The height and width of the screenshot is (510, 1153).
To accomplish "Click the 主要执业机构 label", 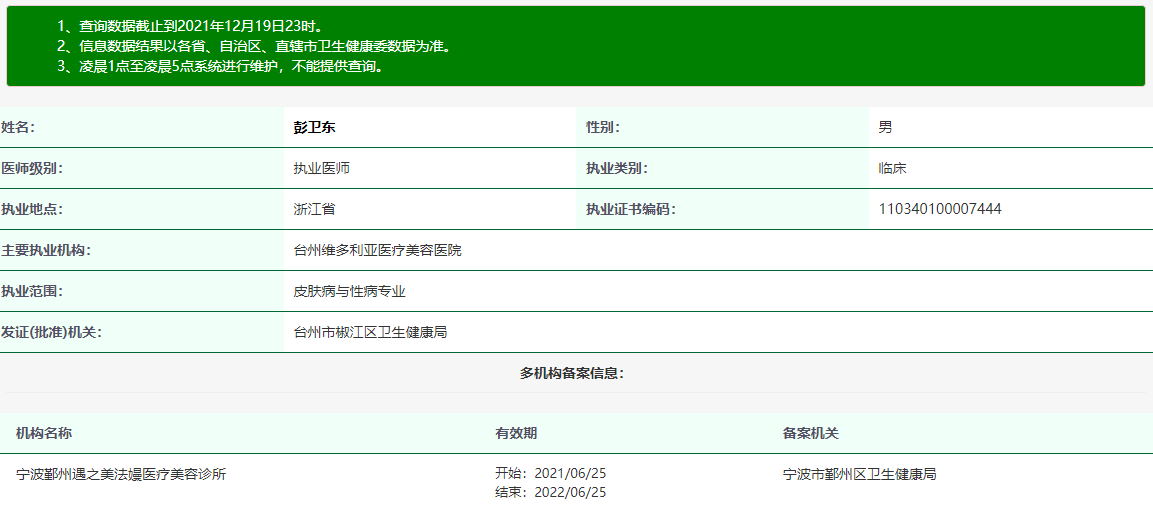I will (46, 251).
